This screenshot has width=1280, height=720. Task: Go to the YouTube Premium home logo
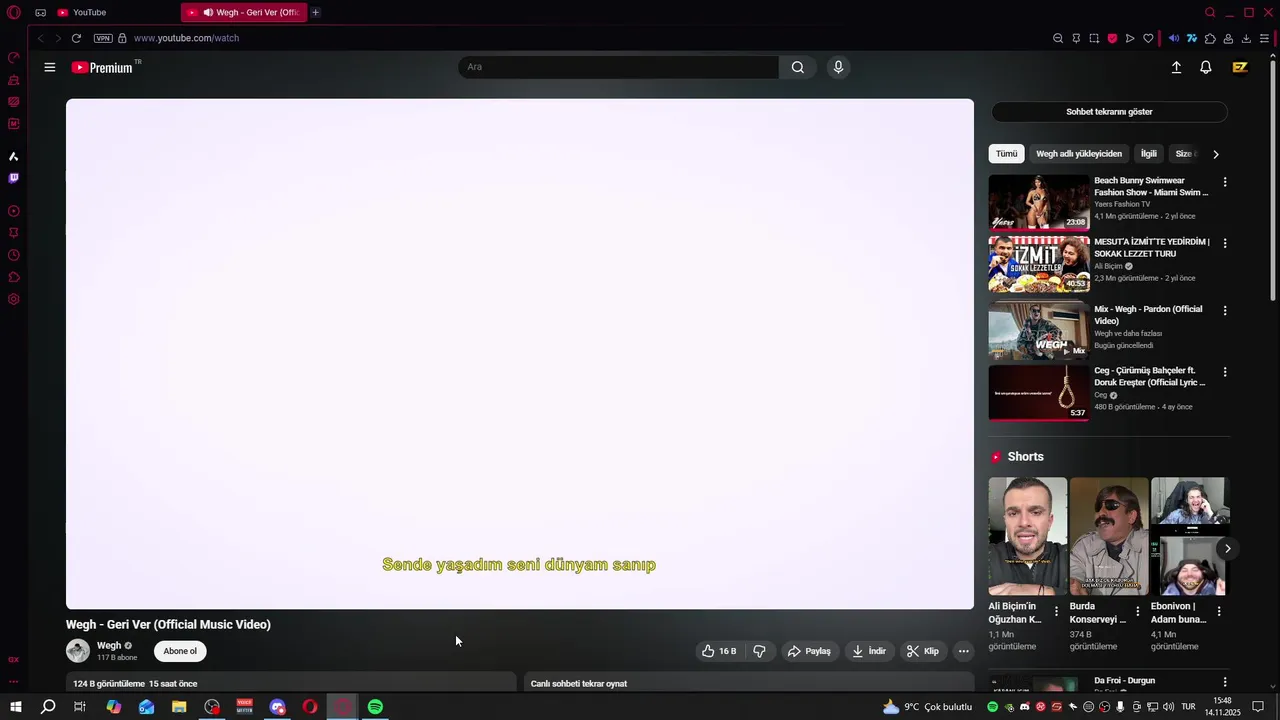tap(102, 67)
